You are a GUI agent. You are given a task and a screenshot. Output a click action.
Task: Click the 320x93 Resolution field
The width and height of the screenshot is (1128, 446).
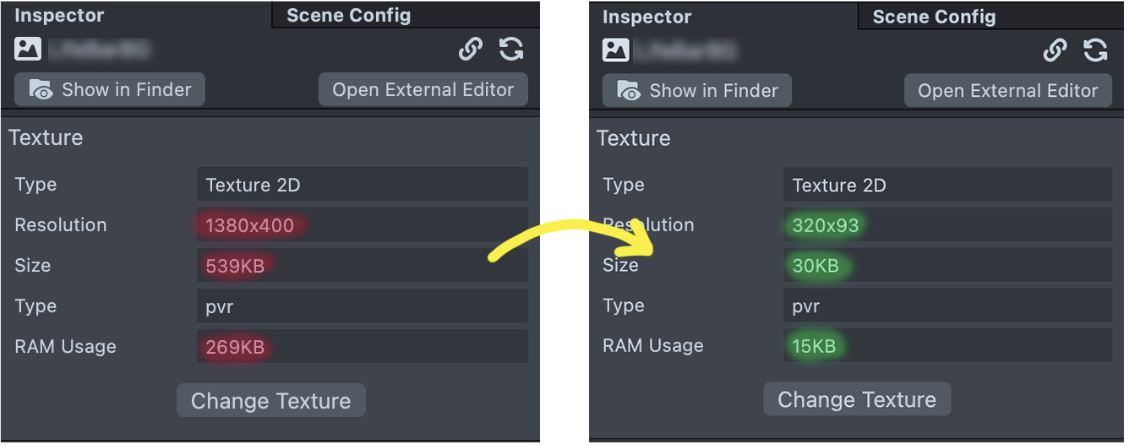(x=947, y=225)
